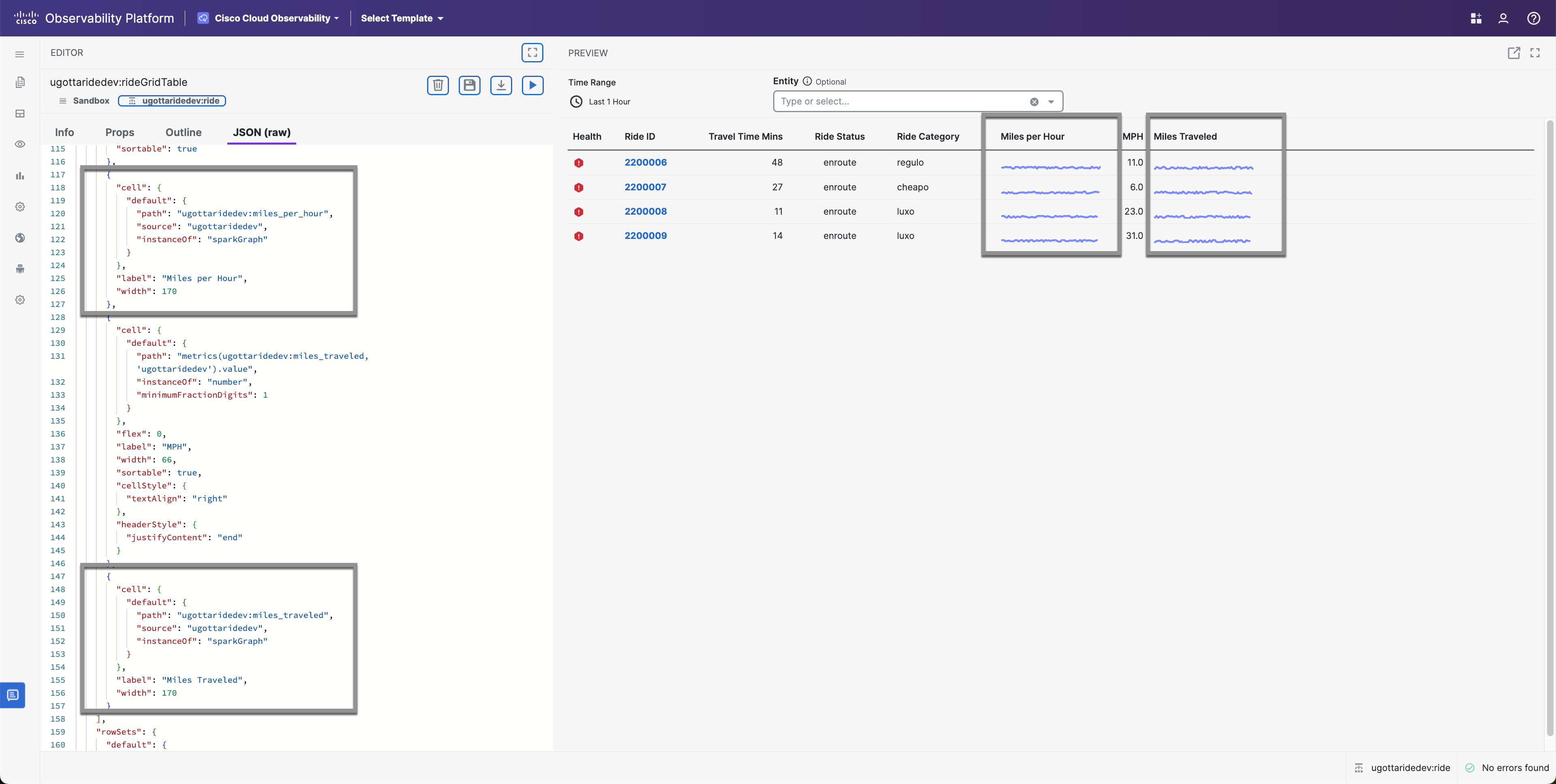1556x784 pixels.
Task: Expand the editor to fullscreen
Action: pos(532,53)
